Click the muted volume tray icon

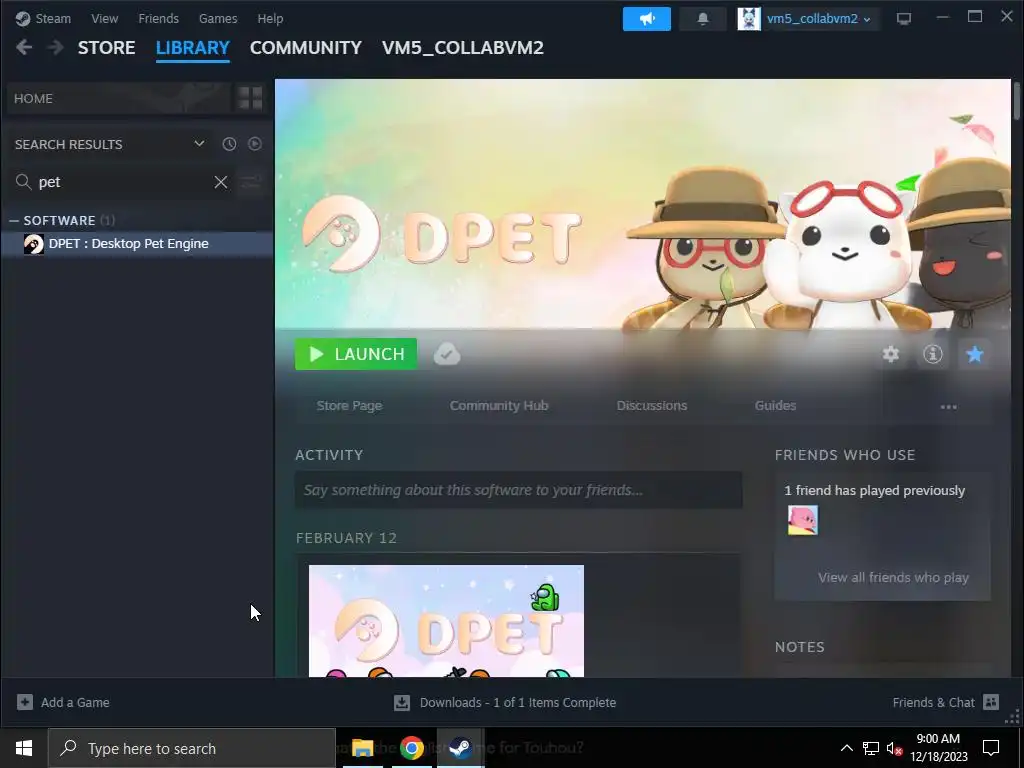click(895, 748)
